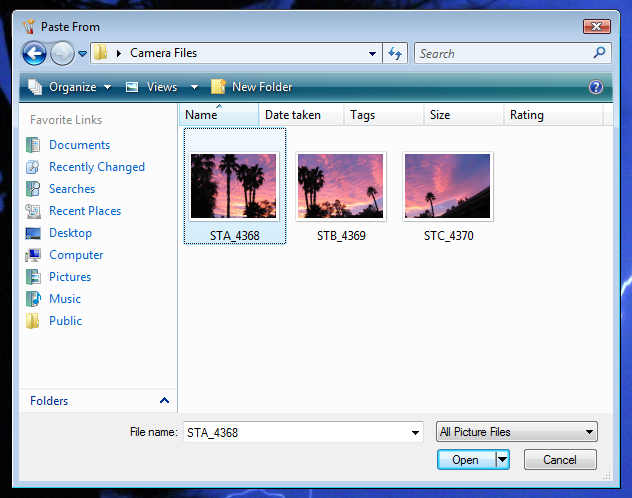Refresh the Camera Files folder view
The height and width of the screenshot is (498, 632).
[395, 53]
